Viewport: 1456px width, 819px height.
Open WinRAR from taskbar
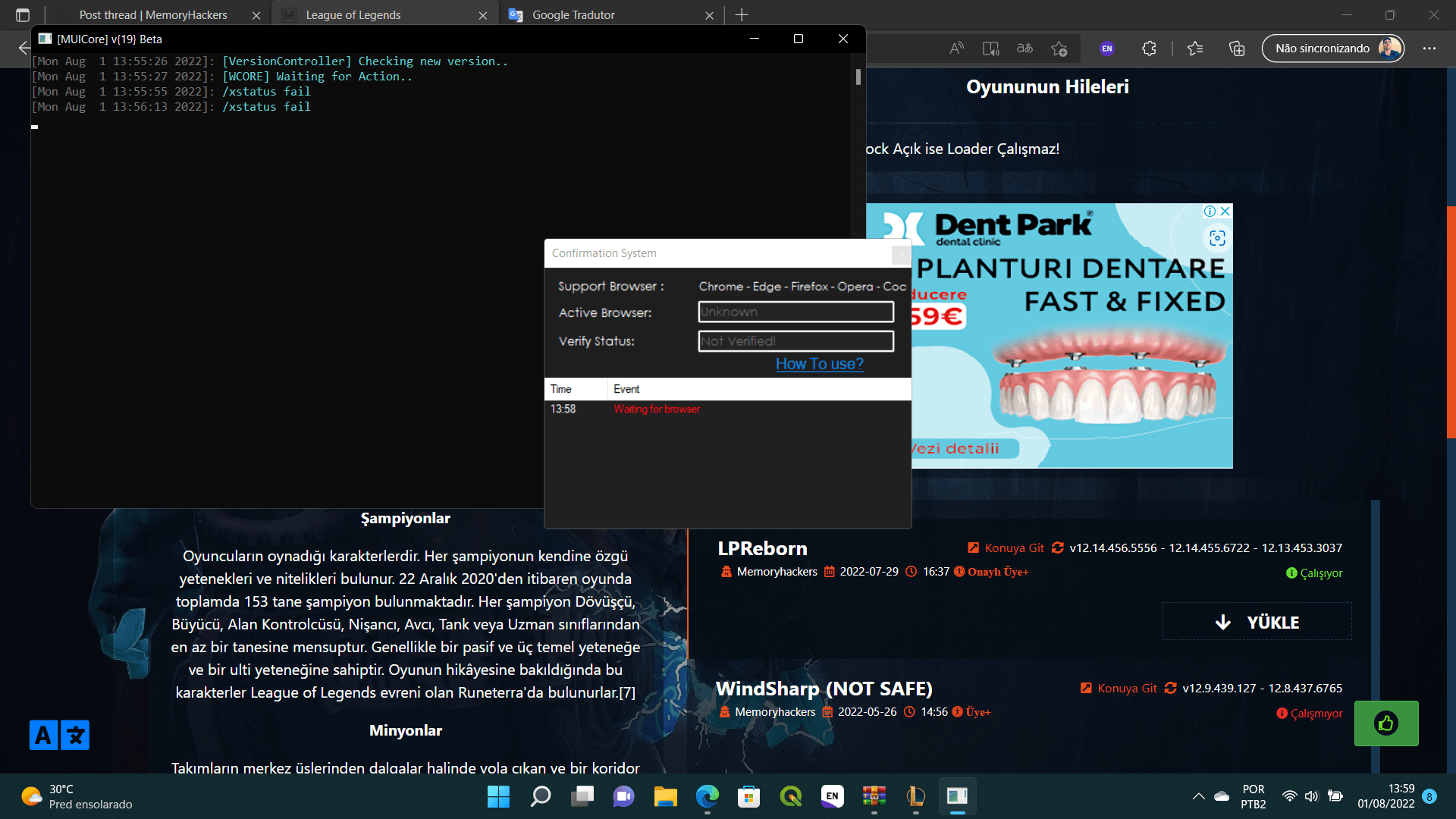pyautogui.click(x=874, y=796)
